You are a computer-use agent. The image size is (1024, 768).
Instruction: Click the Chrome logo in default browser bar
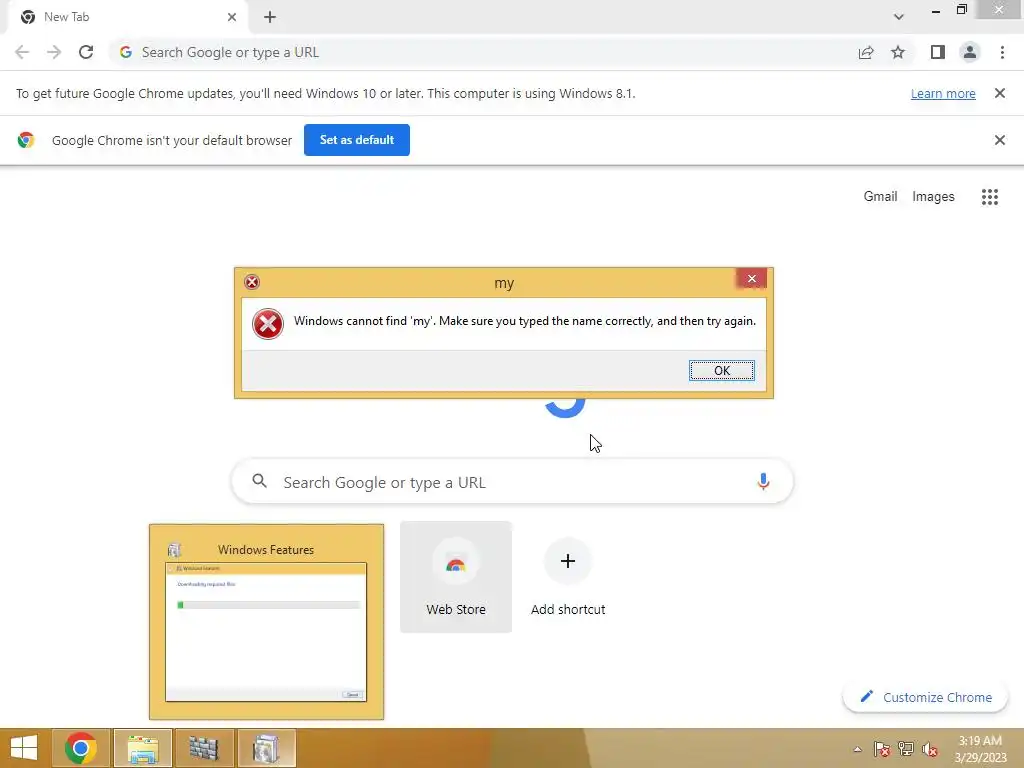click(x=26, y=140)
